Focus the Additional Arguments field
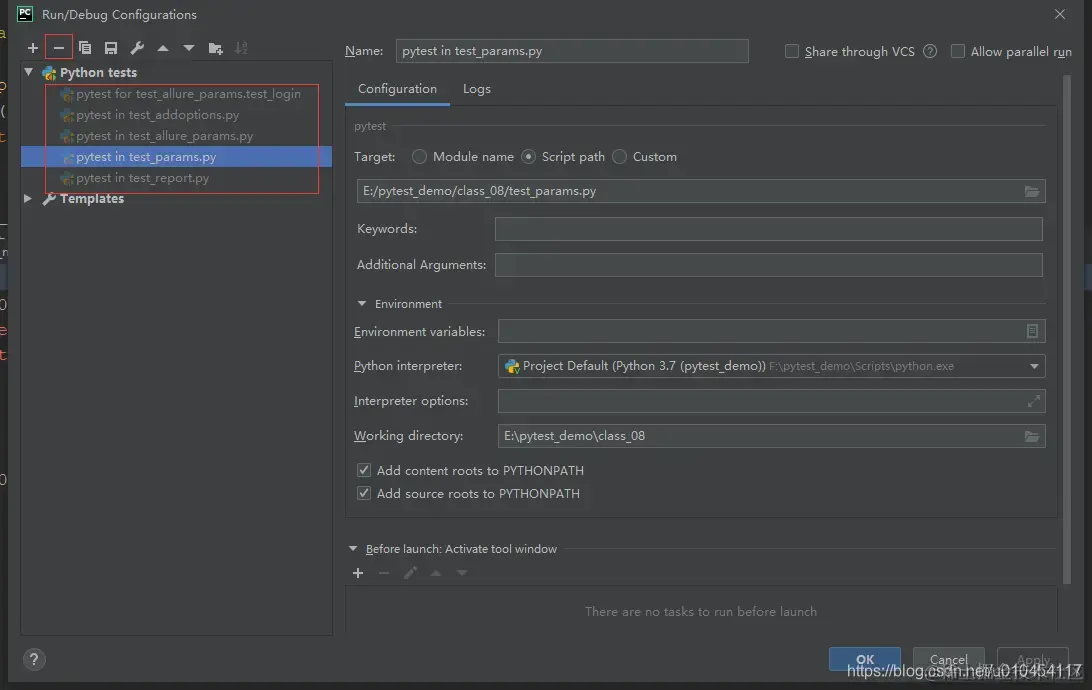Viewport: 1092px width, 690px height. 768,265
